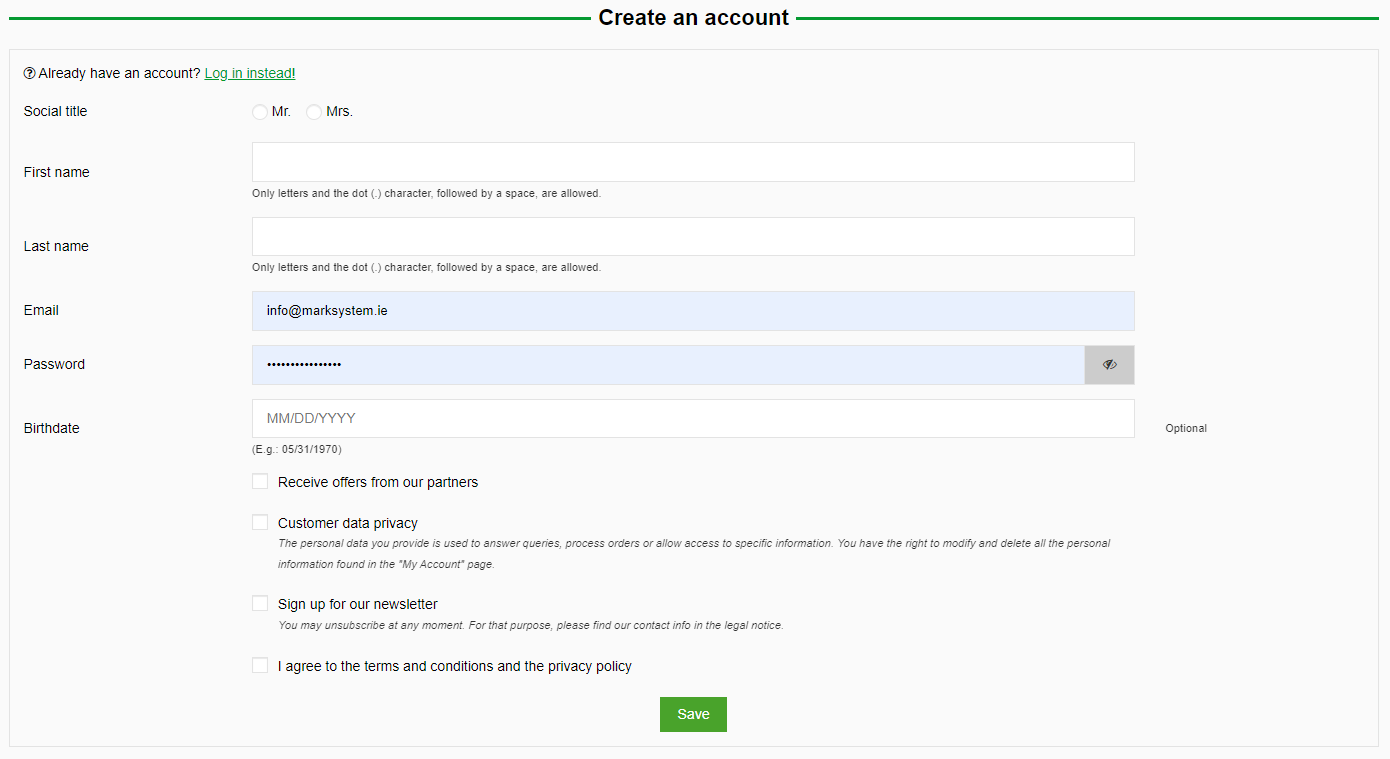The image size is (1390, 759).
Task: Focus the First name input field
Action: tap(693, 162)
